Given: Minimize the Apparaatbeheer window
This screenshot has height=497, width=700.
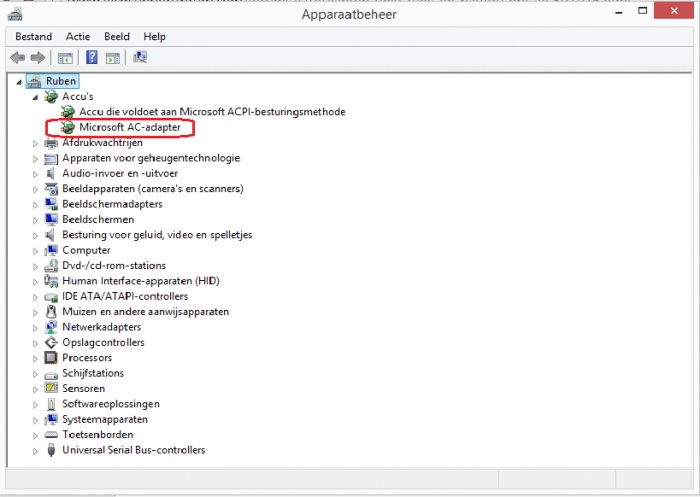Looking at the screenshot, I should 619,12.
